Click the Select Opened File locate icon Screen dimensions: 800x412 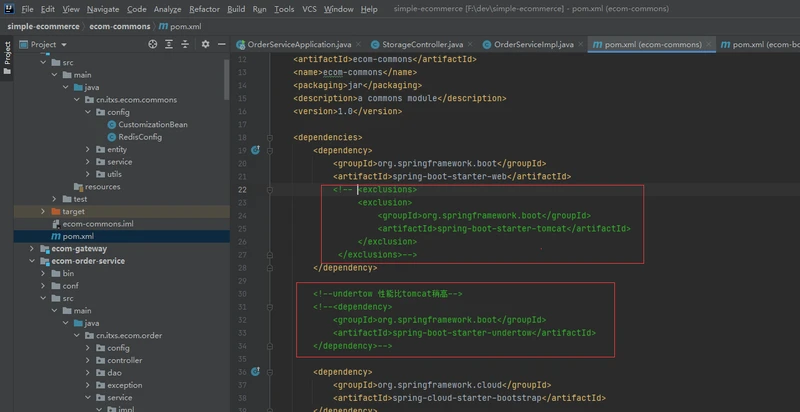coord(153,44)
